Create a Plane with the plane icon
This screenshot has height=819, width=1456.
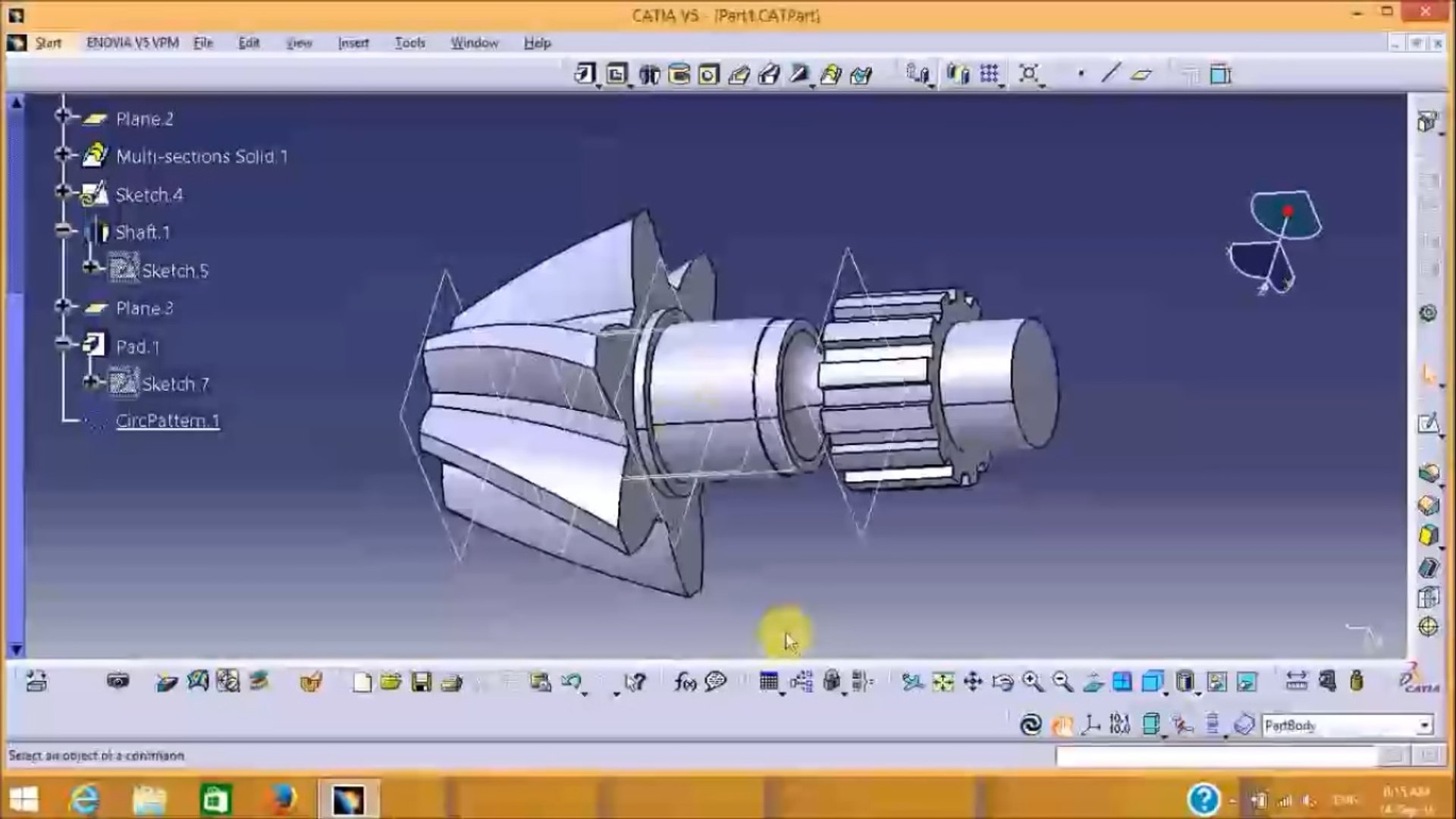point(1141,74)
